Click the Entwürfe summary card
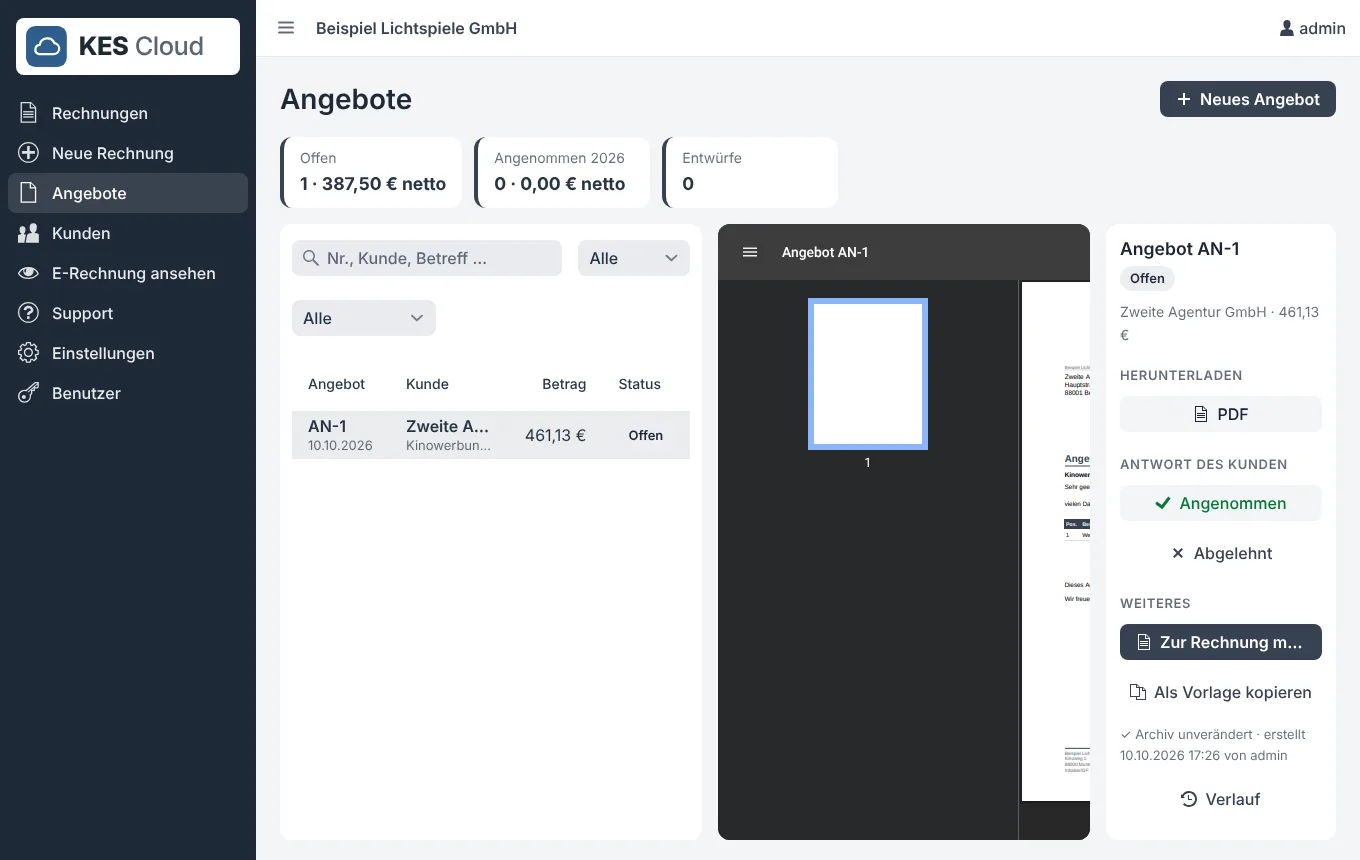1360x860 pixels. (750, 172)
